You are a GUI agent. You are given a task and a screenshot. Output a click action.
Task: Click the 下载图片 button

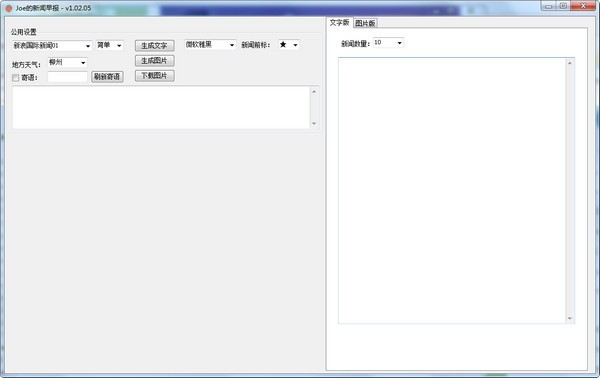click(155, 76)
